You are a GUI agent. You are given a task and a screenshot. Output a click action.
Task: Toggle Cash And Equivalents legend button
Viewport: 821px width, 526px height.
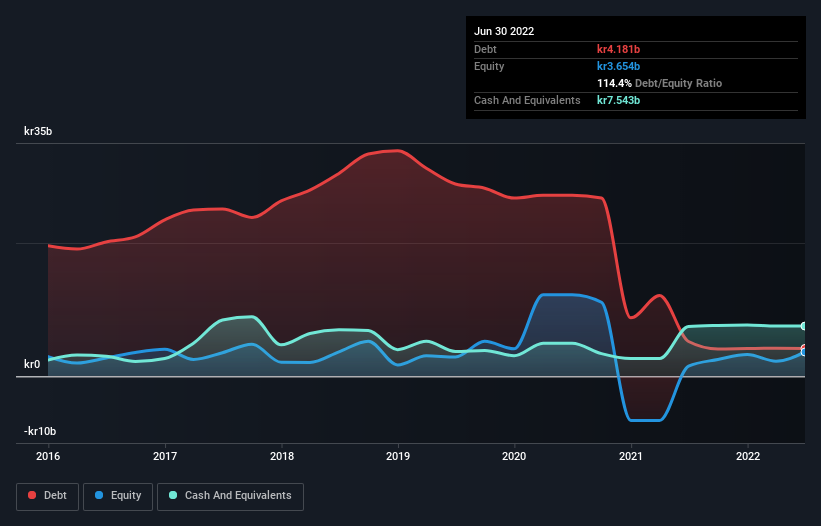(230, 496)
